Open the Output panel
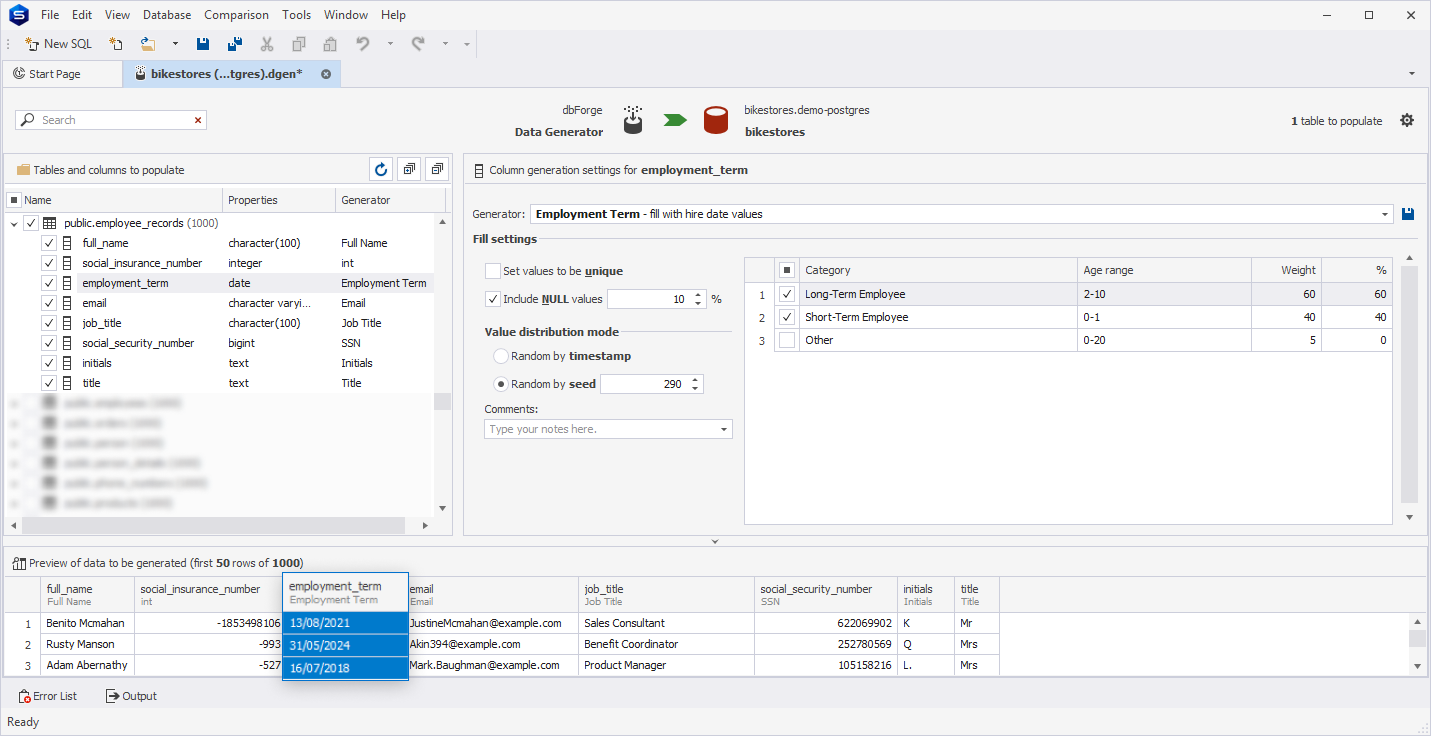The image size is (1431, 736). click(x=131, y=696)
